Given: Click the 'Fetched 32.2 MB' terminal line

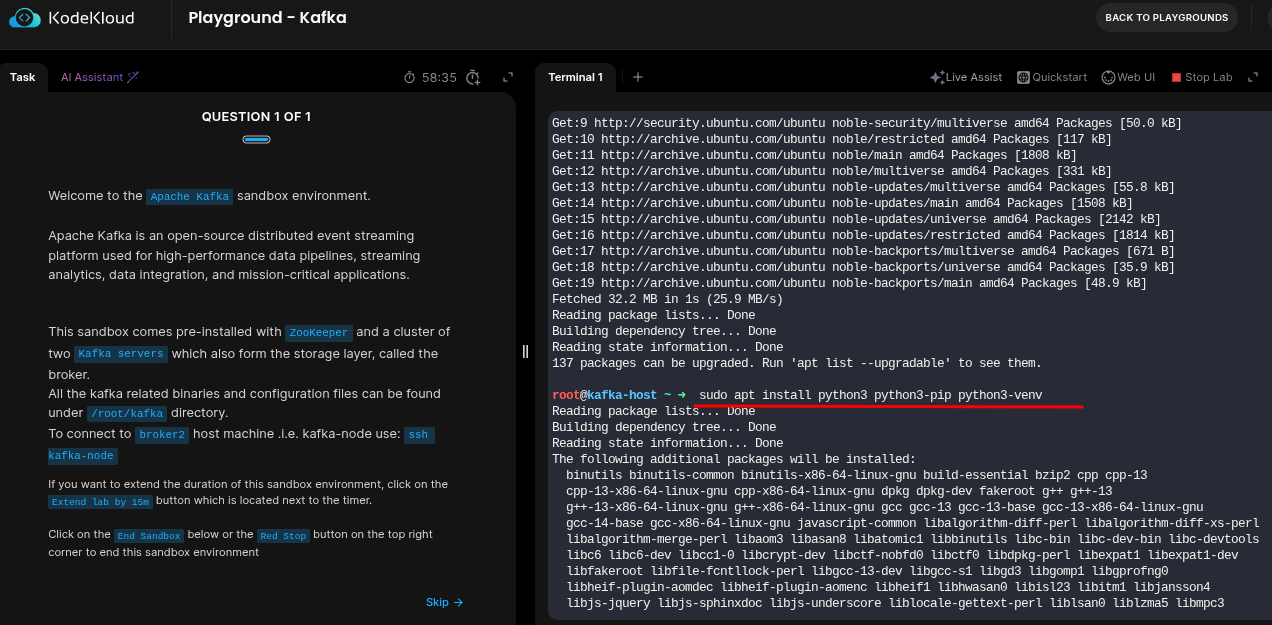Looking at the screenshot, I should click(x=667, y=299).
